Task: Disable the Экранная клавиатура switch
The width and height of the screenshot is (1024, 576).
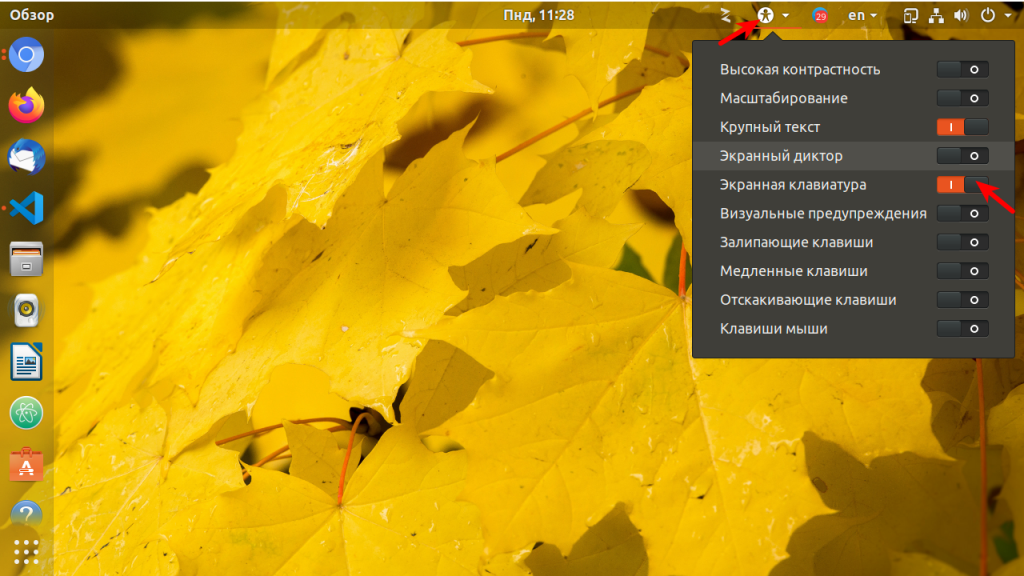Action: tap(962, 184)
